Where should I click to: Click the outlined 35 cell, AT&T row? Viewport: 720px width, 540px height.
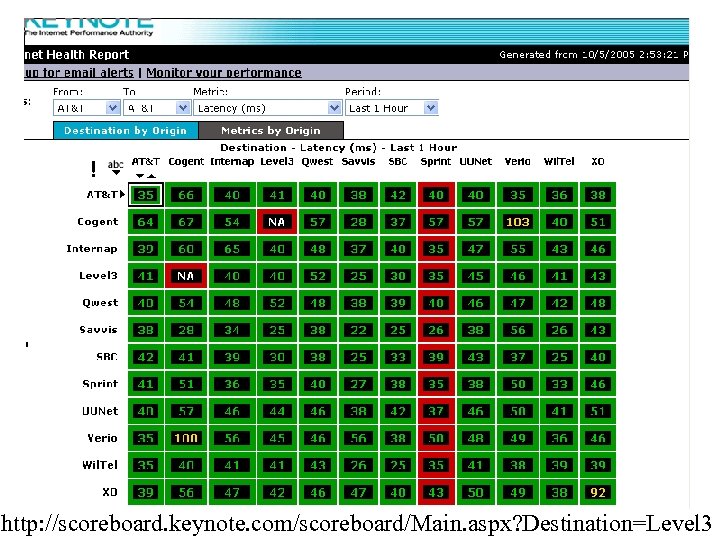[146, 195]
